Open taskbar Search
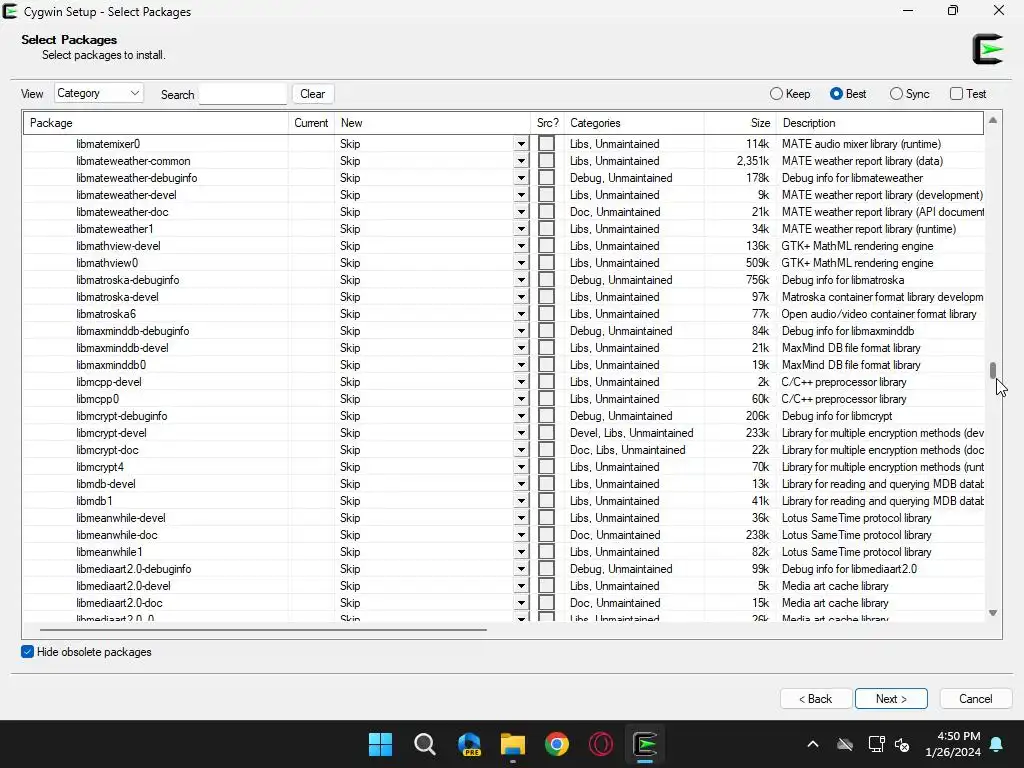Image resolution: width=1024 pixels, height=768 pixels. pyautogui.click(x=424, y=744)
